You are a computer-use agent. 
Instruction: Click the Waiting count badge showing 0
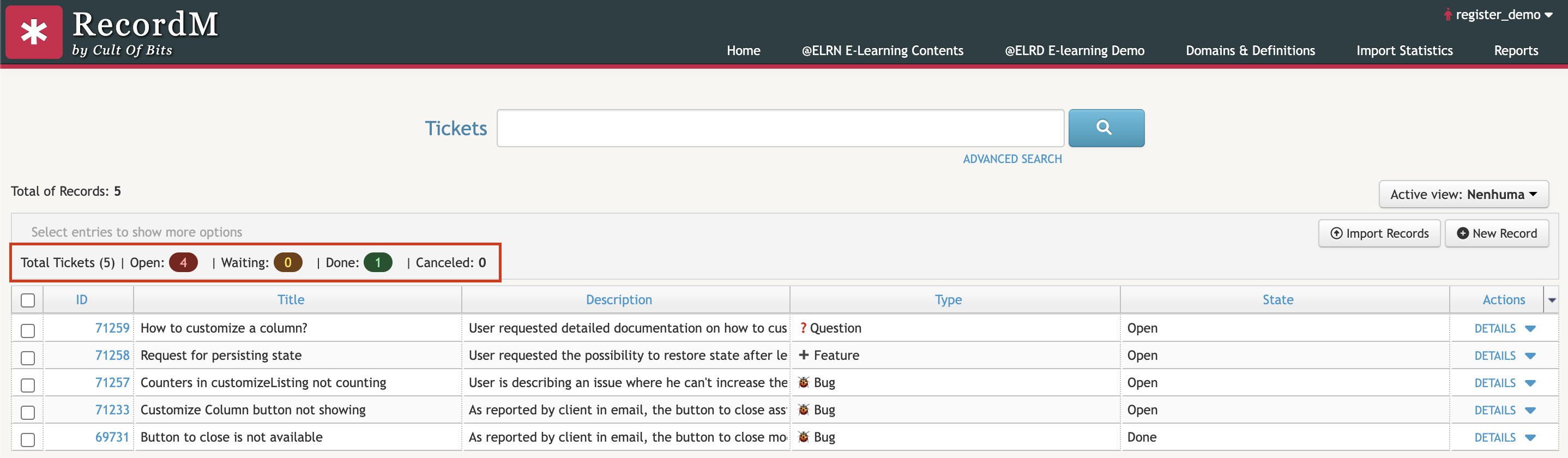pos(288,262)
